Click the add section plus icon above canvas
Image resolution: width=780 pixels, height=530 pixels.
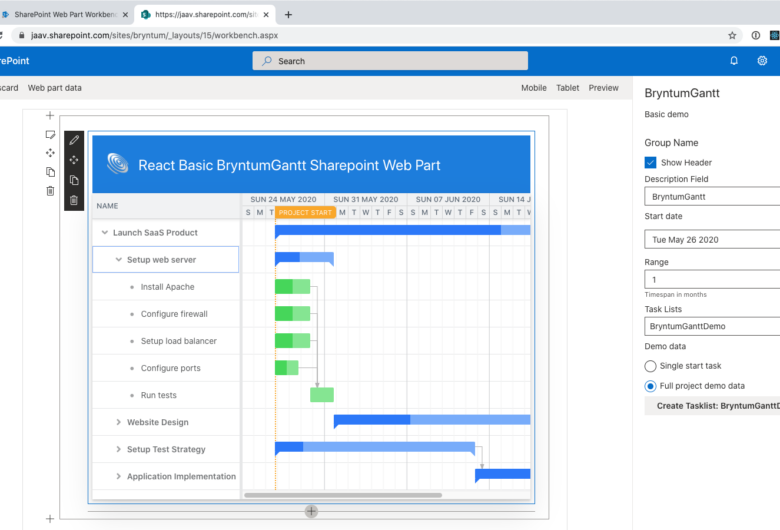point(50,115)
